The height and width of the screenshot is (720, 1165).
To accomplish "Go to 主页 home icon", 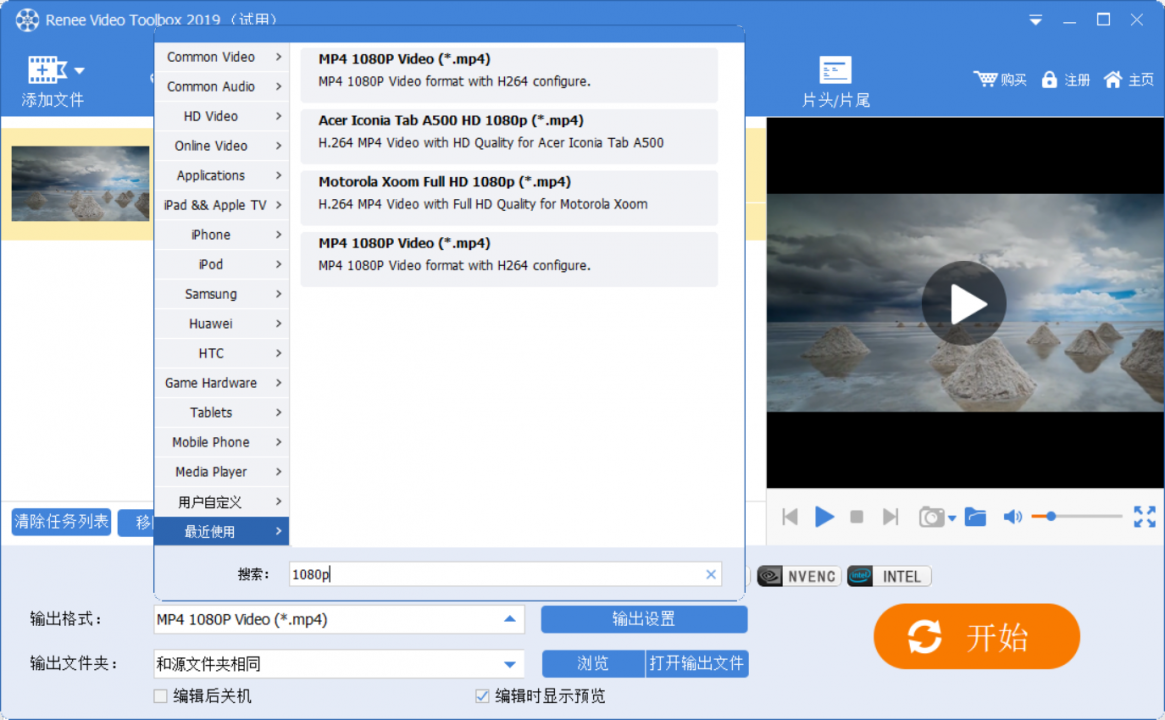I will (x=1112, y=80).
